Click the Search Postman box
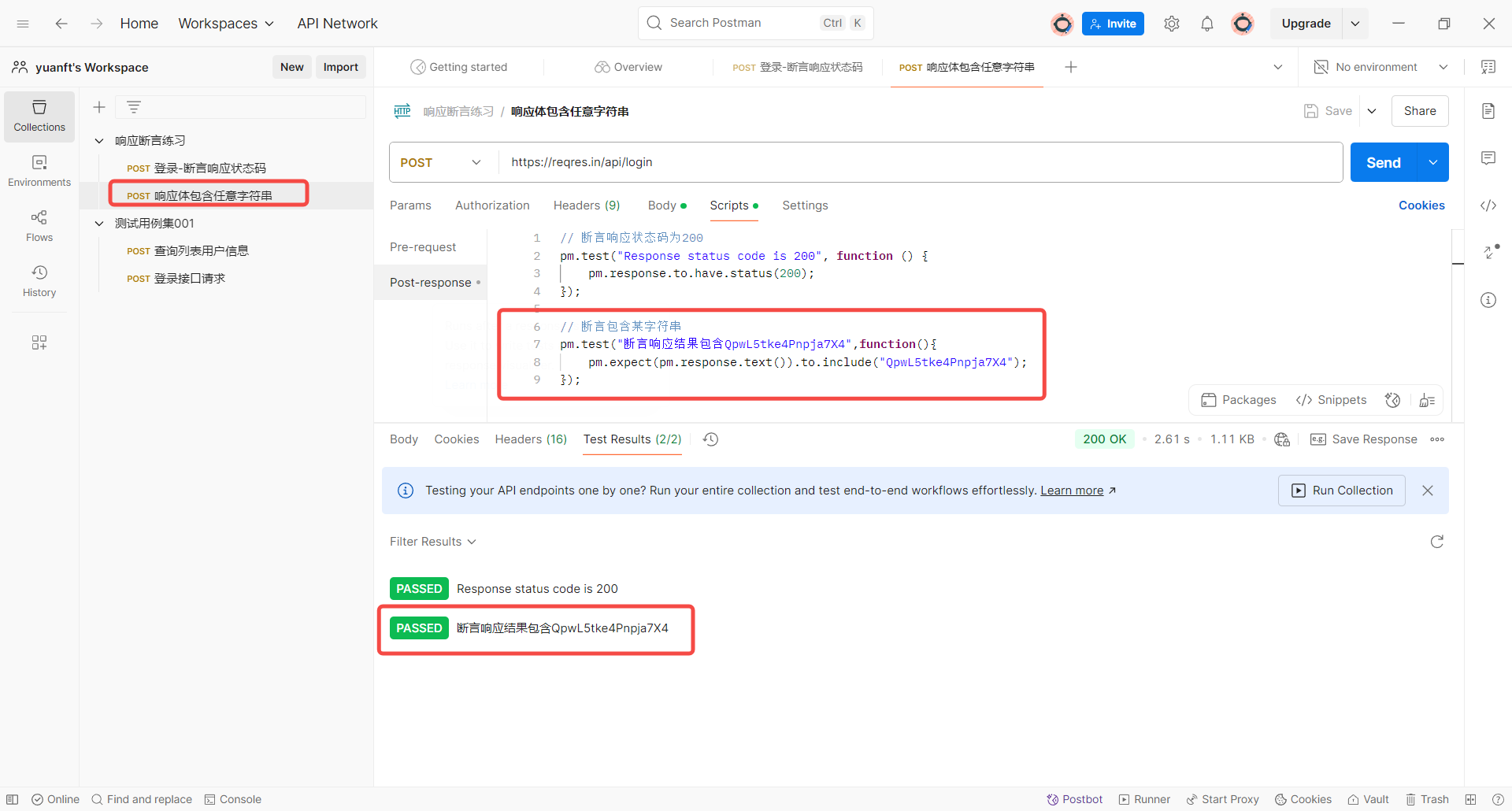Image resolution: width=1512 pixels, height=811 pixels. click(756, 24)
